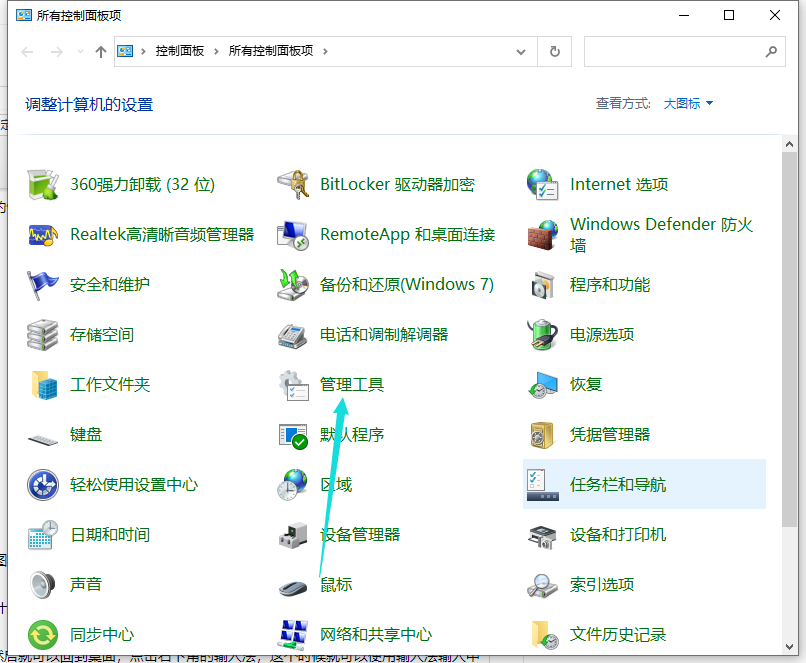806x663 pixels.
Task: Open the 360强力卸载 icon
Action: [43, 185]
